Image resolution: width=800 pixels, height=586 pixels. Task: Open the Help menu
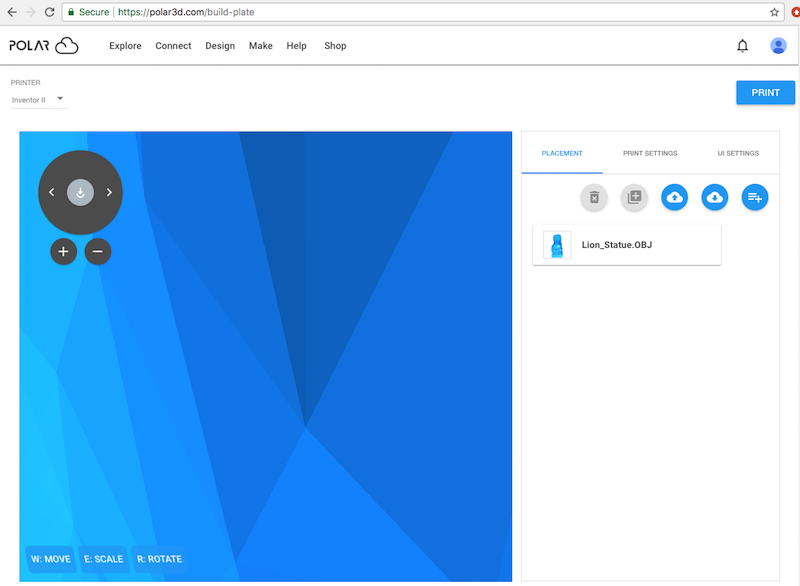point(296,46)
